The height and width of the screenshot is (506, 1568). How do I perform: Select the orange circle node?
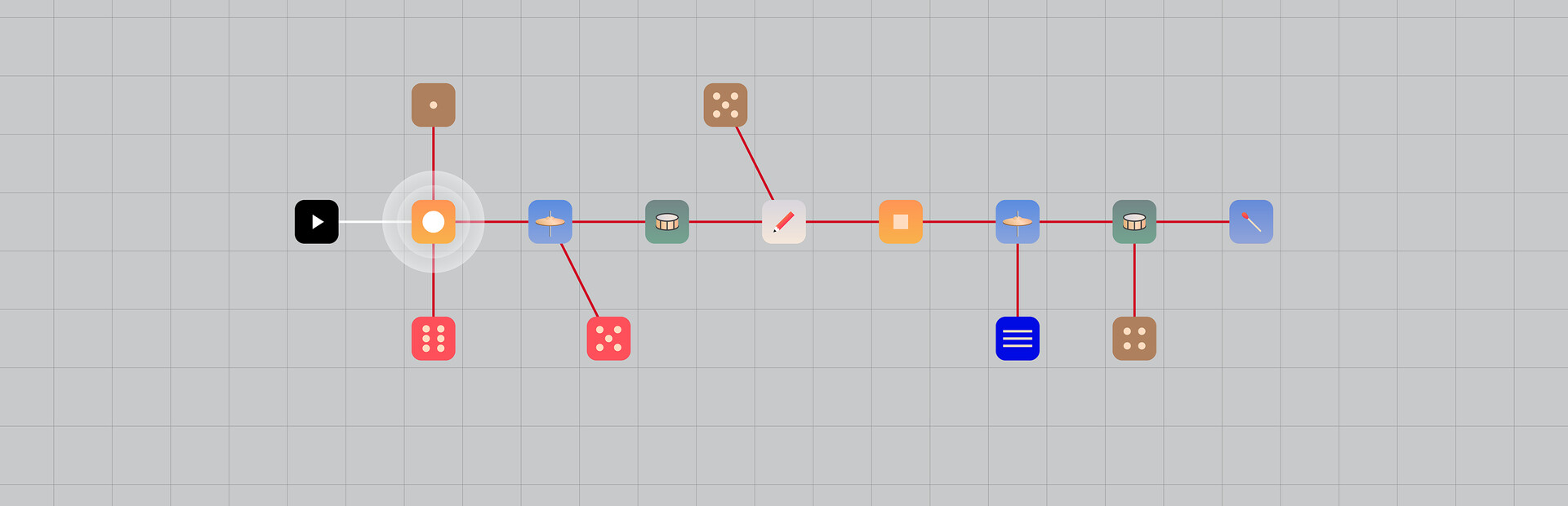(x=433, y=222)
